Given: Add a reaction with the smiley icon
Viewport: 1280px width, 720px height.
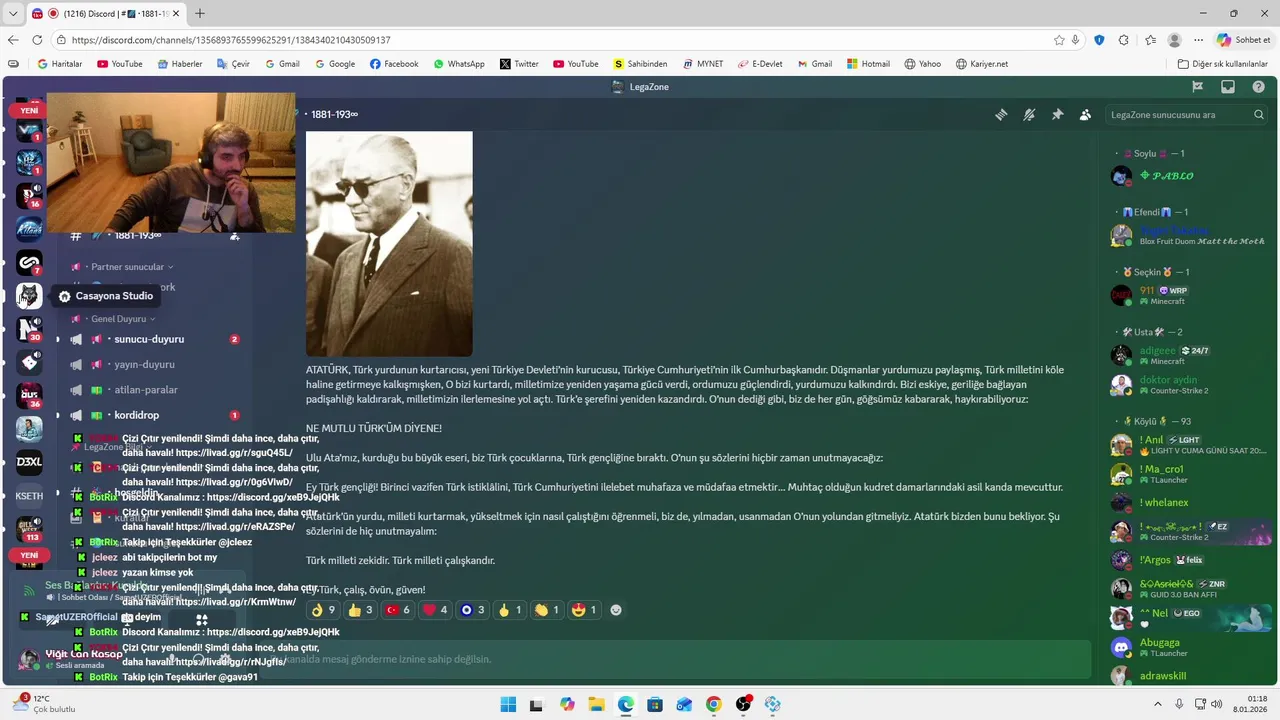Looking at the screenshot, I should 616,610.
